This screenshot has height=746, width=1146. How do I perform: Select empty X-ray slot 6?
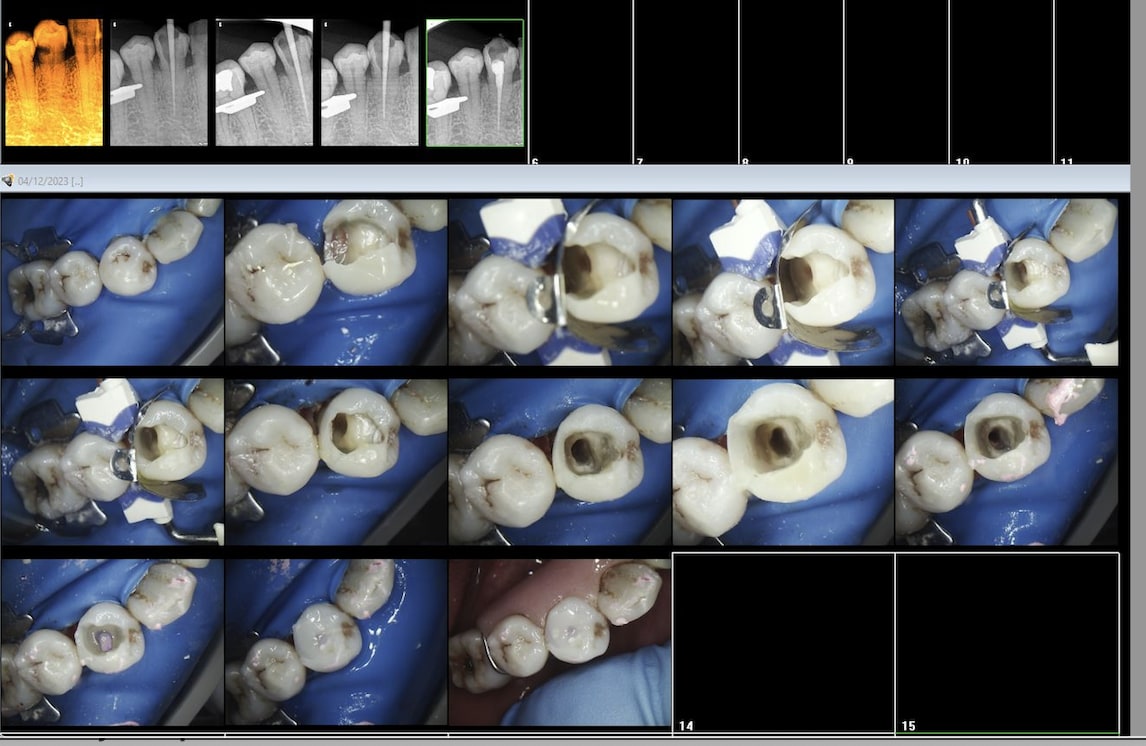[580, 82]
